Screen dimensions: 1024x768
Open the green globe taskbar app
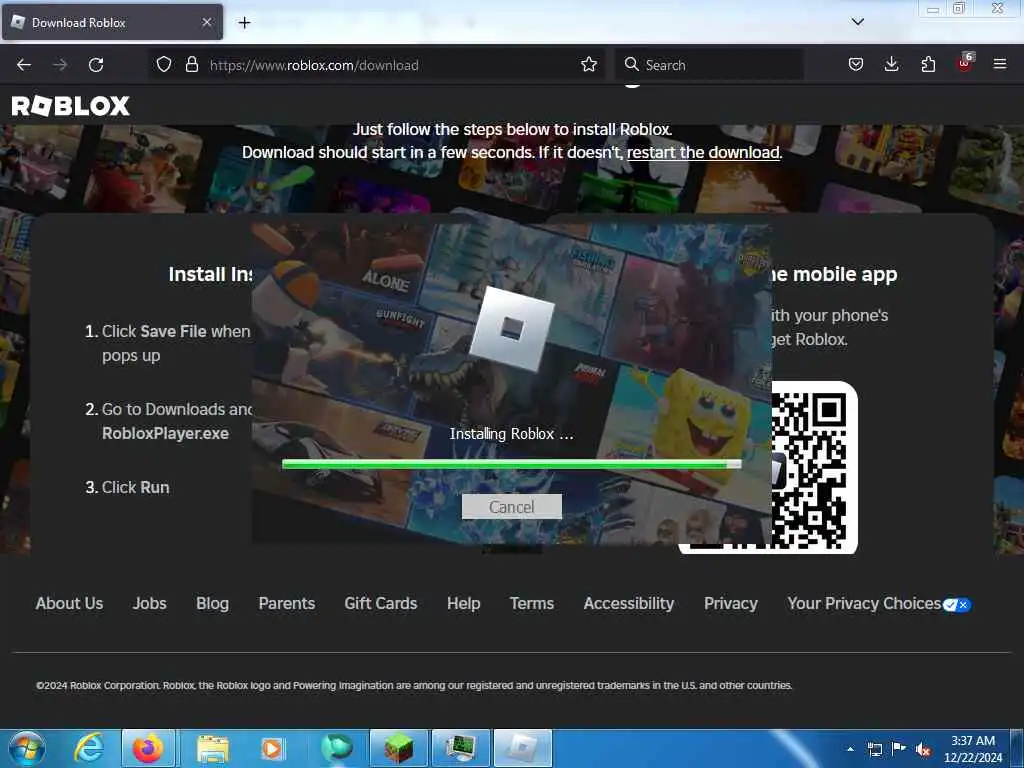click(x=336, y=748)
